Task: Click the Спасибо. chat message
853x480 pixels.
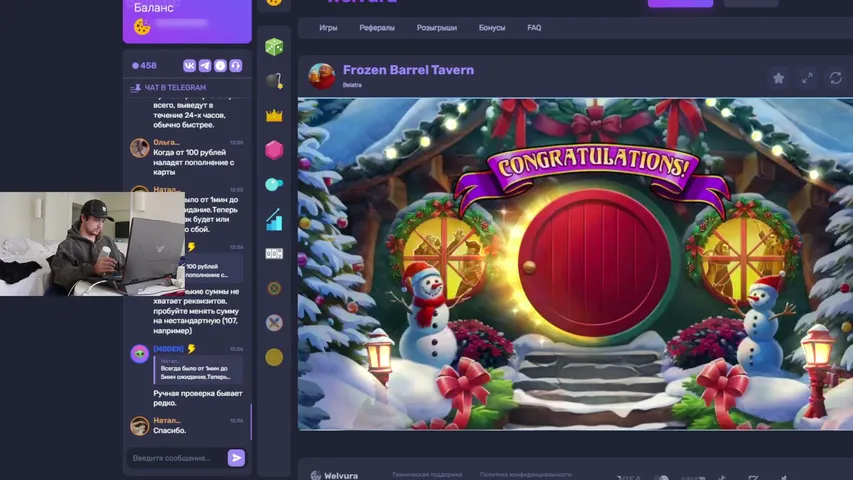Action: [170, 430]
